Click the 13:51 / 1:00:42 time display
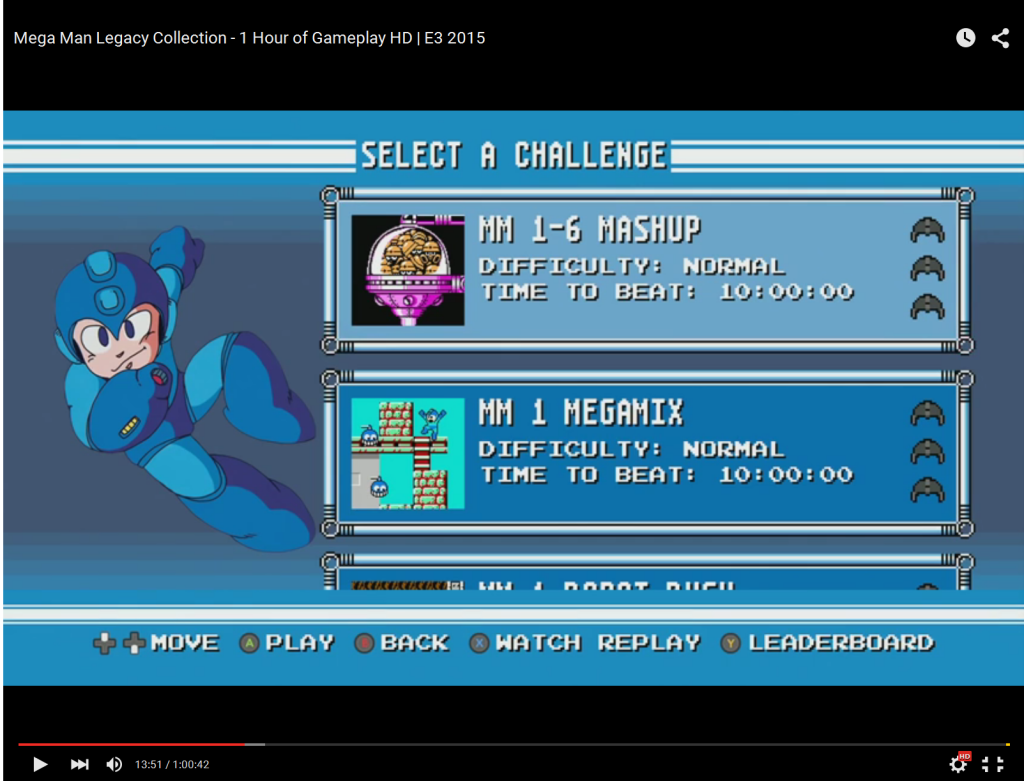 coord(172,765)
